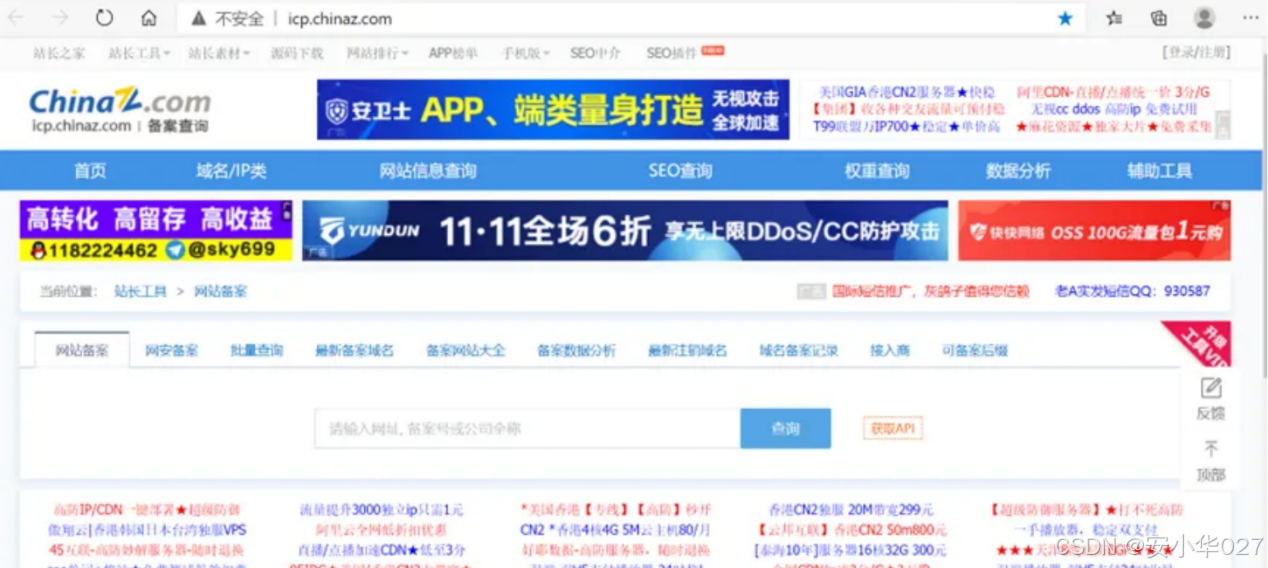Screen dimensions: 1268x568
Task: Click the domain or ICP number search field
Action: [x=527, y=428]
